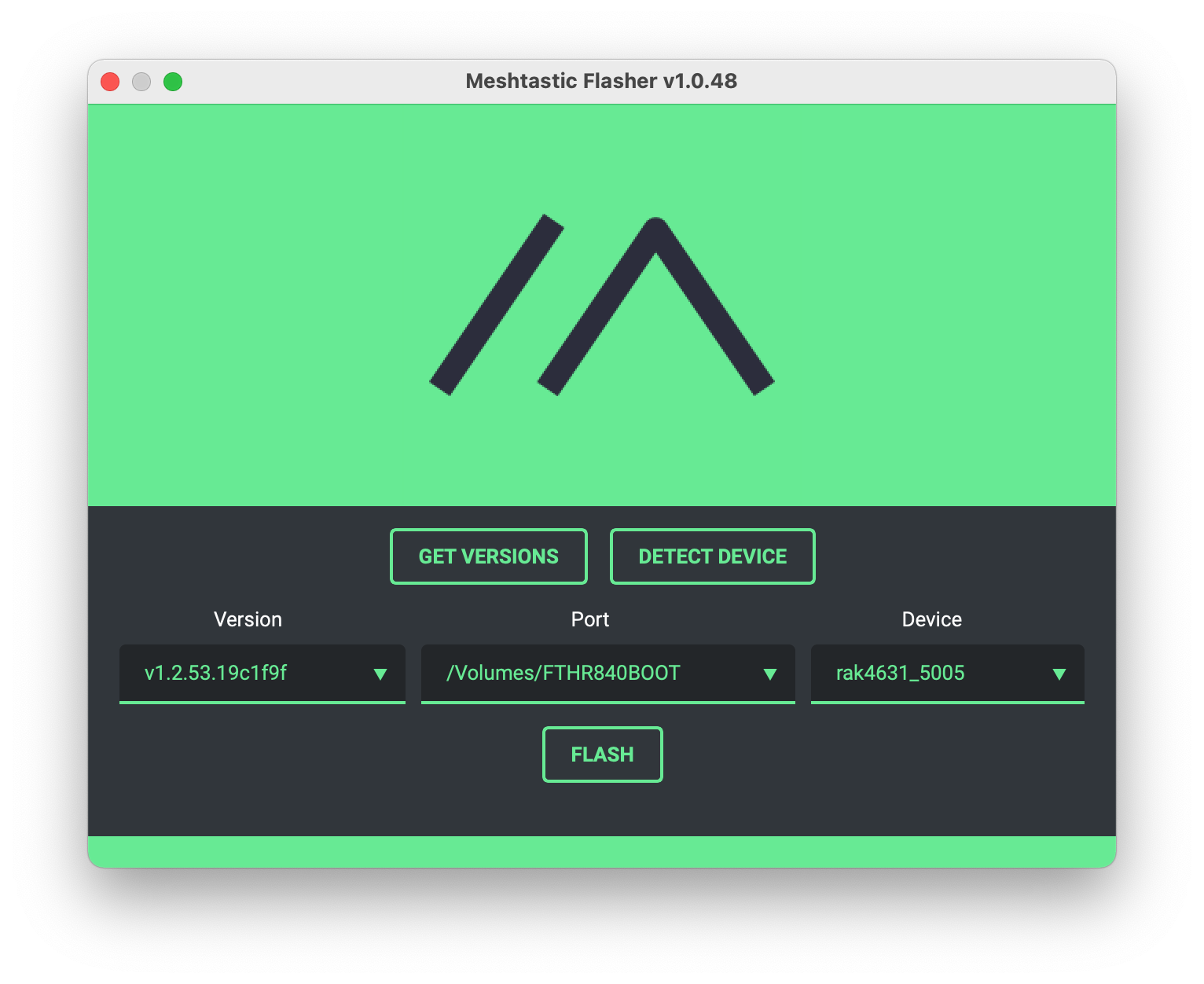Minimize window using the gray button
Image resolution: width=1204 pixels, height=984 pixels.
141,82
